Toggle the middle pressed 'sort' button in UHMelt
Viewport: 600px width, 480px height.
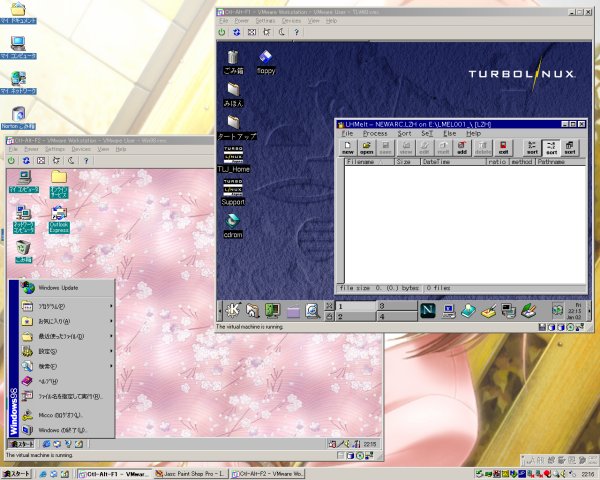tap(551, 148)
